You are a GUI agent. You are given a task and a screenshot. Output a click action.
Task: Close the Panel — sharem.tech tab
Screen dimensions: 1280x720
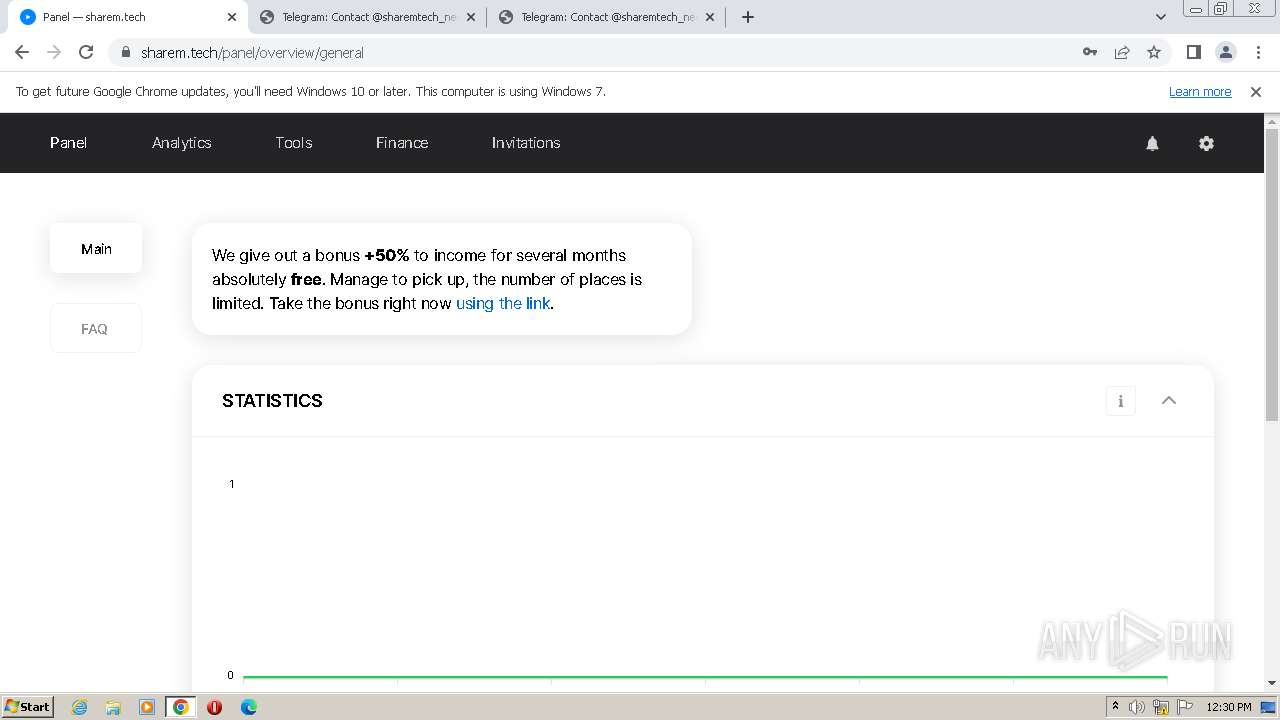(x=232, y=17)
